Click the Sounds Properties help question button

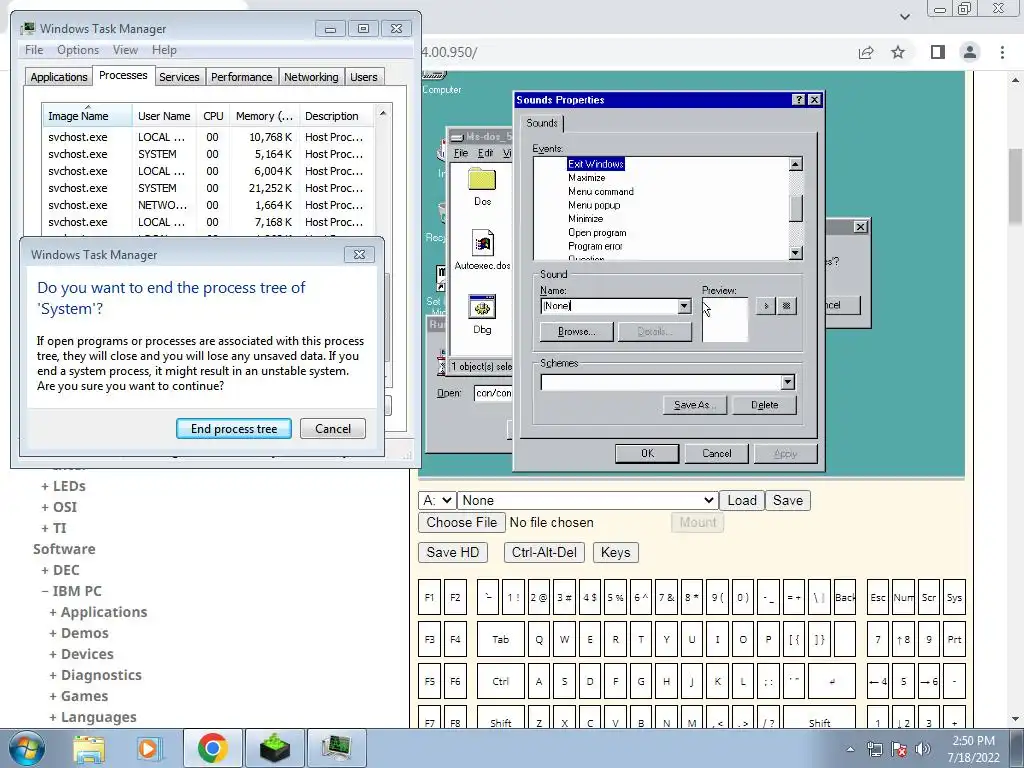pyautogui.click(x=798, y=99)
